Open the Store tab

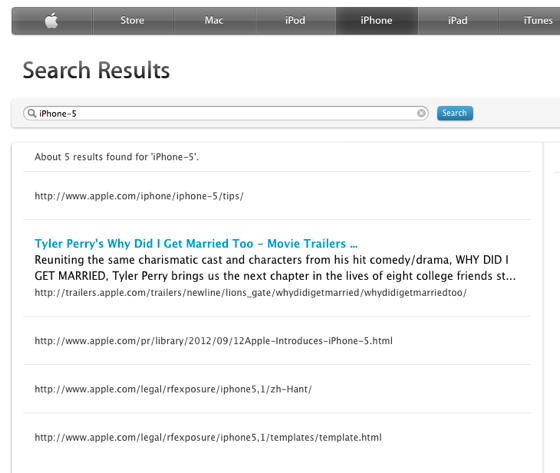click(x=132, y=21)
